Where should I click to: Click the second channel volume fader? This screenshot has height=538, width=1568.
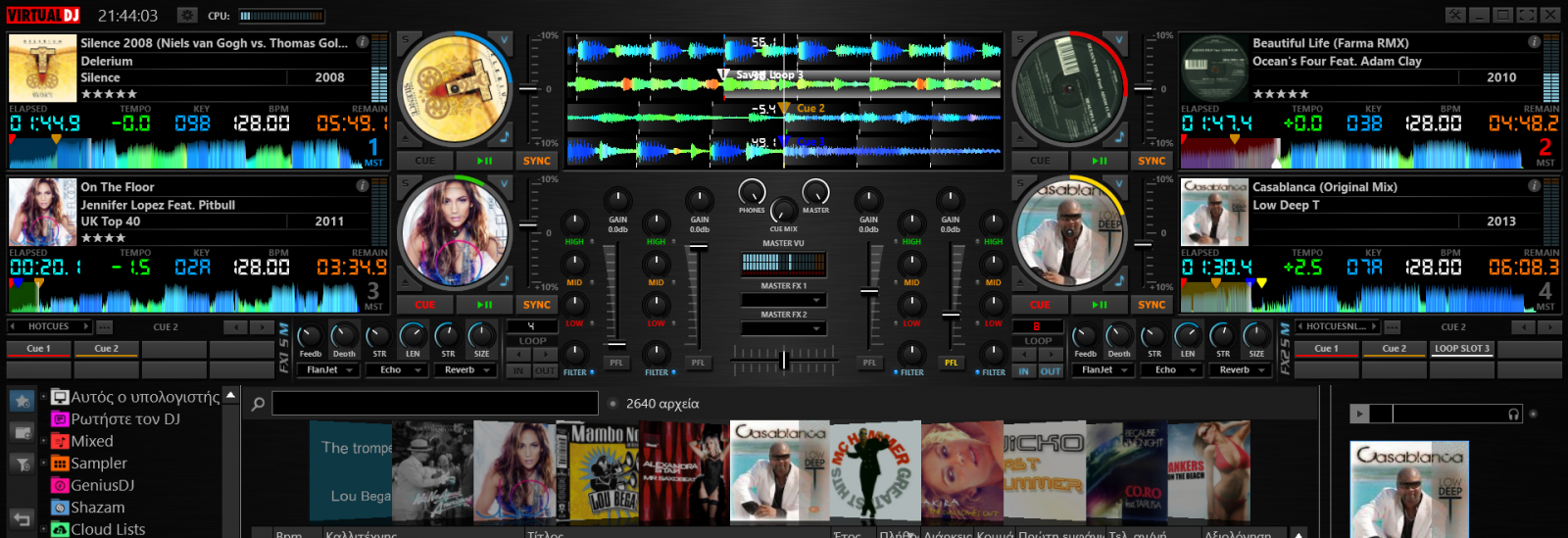click(698, 247)
